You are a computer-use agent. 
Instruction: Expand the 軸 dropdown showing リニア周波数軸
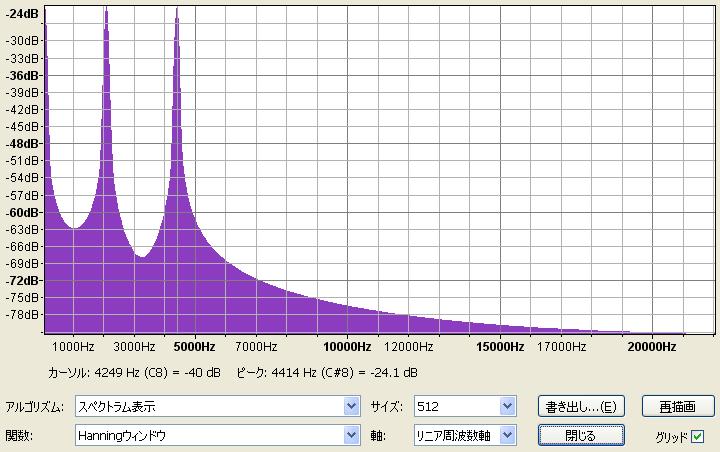(x=507, y=435)
